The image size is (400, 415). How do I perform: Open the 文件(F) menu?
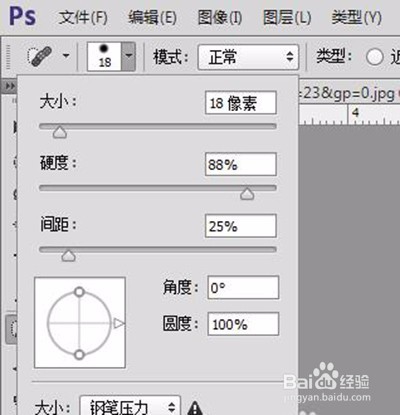point(83,18)
